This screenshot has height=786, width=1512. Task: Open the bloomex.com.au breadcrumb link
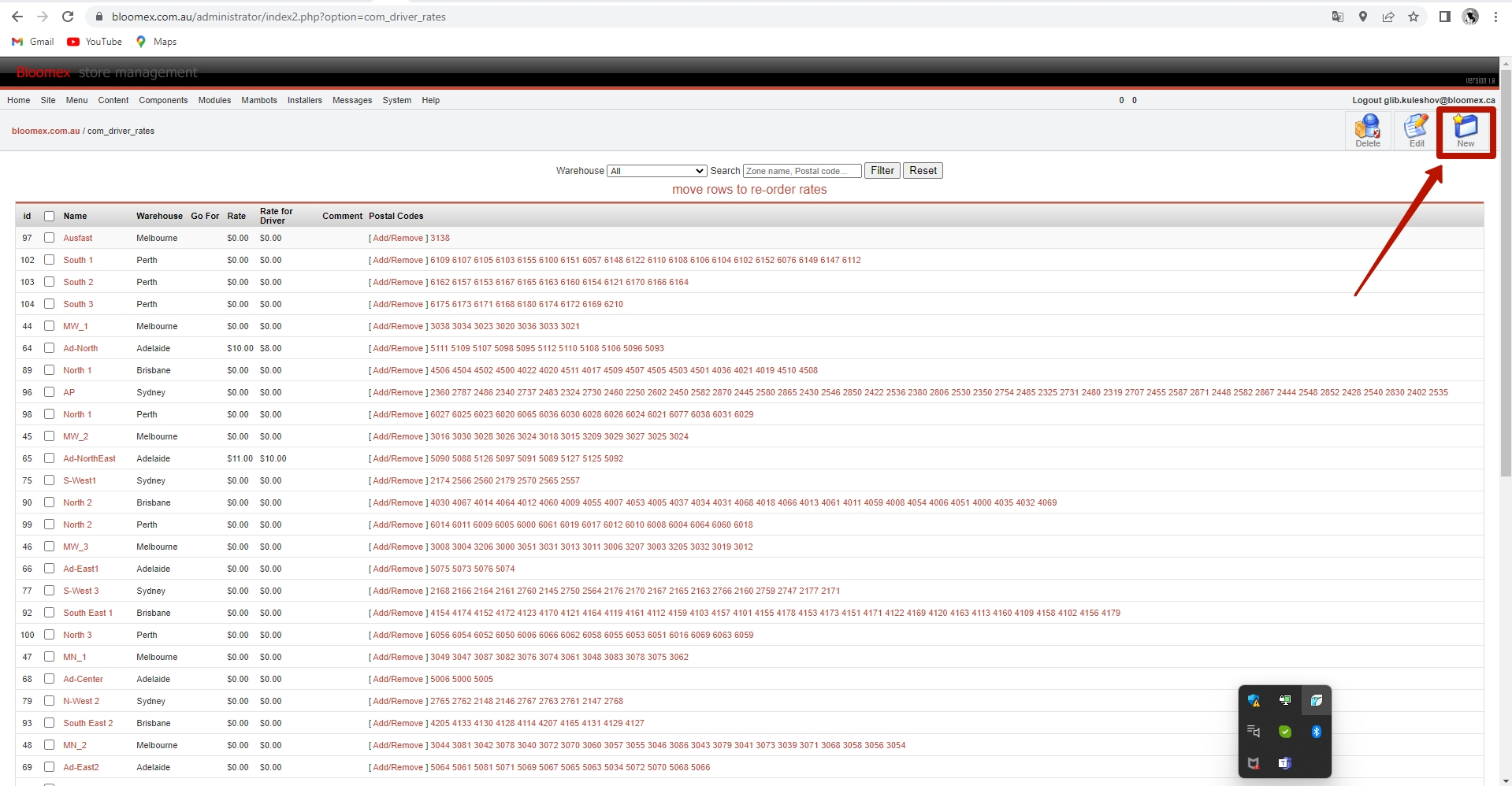coord(46,131)
